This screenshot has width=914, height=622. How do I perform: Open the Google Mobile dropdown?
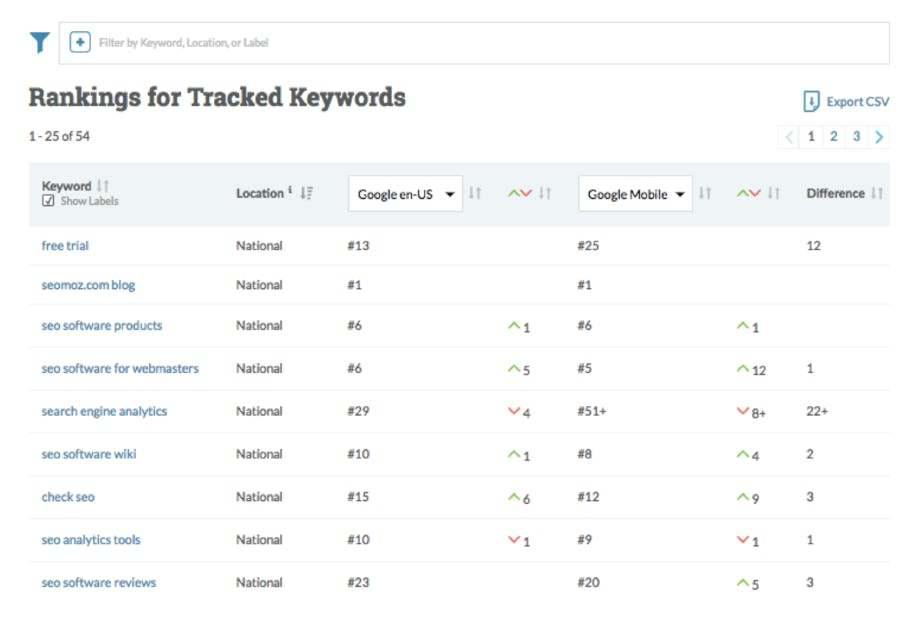635,194
